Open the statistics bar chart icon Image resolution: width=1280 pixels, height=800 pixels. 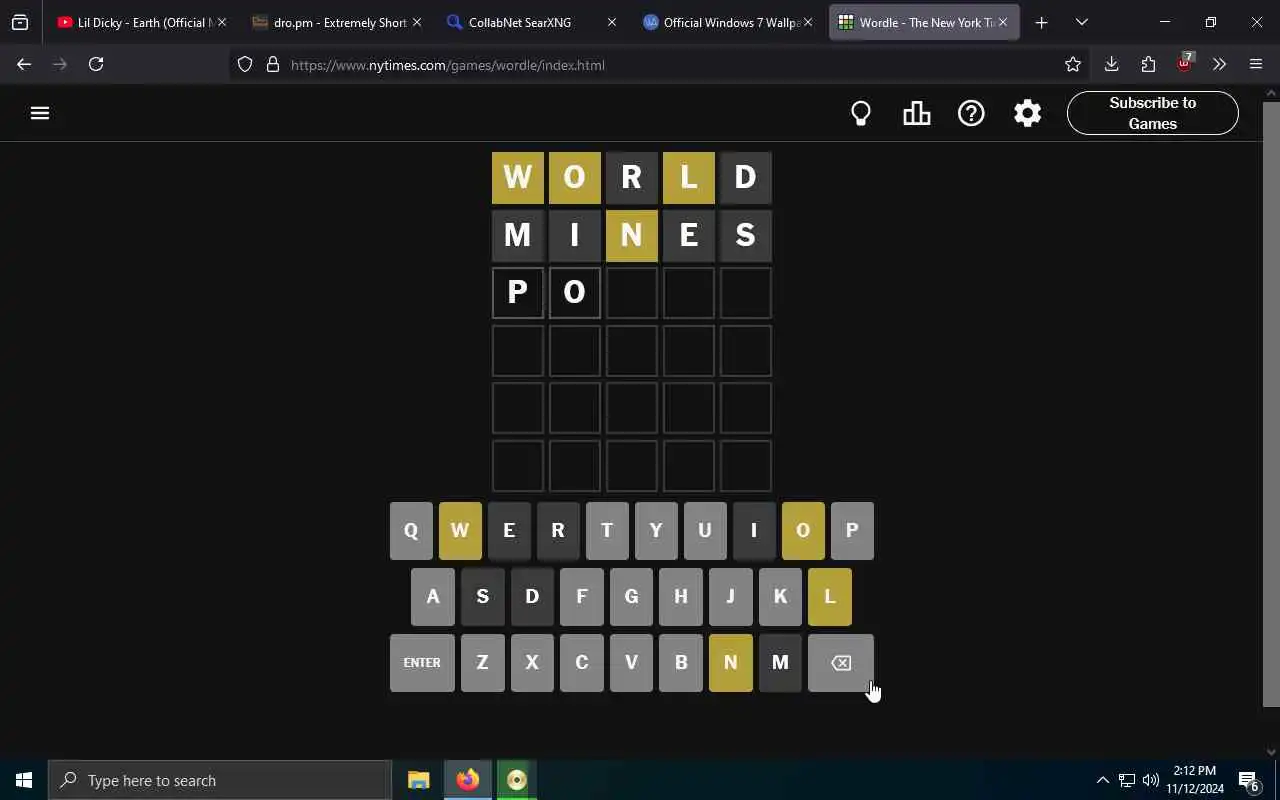[916, 113]
